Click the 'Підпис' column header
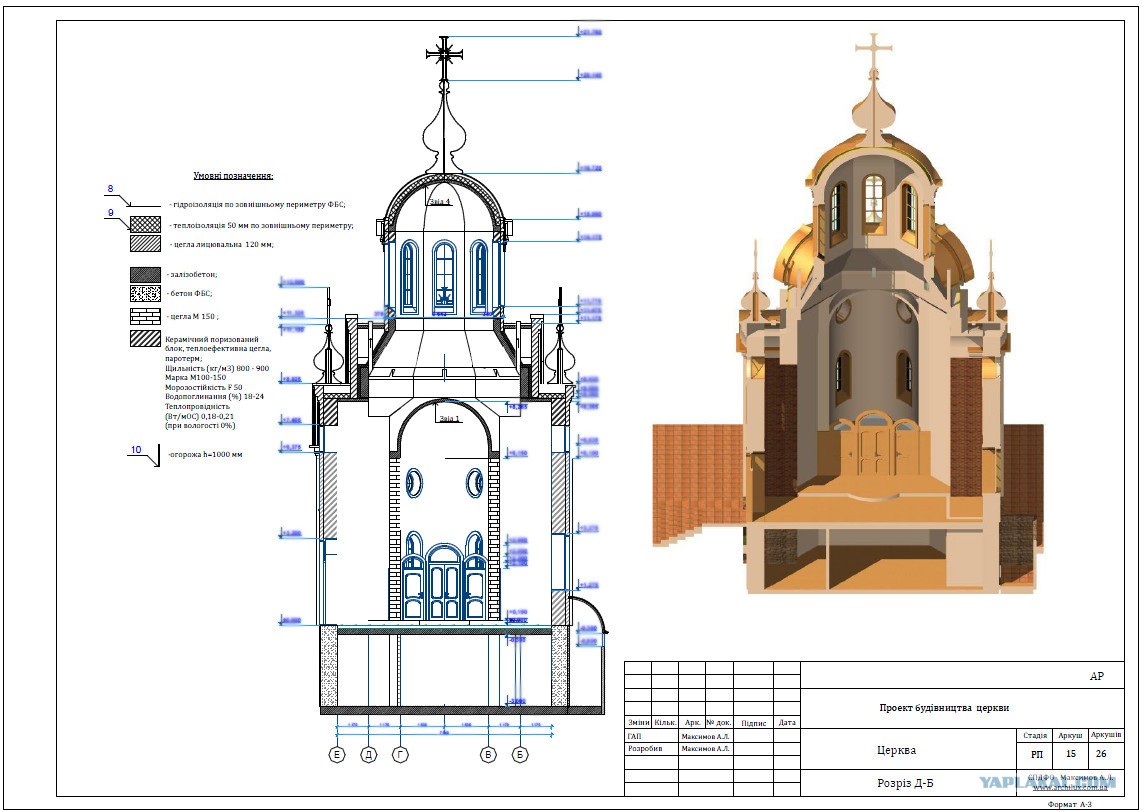This screenshot has height=812, width=1142. click(753, 723)
